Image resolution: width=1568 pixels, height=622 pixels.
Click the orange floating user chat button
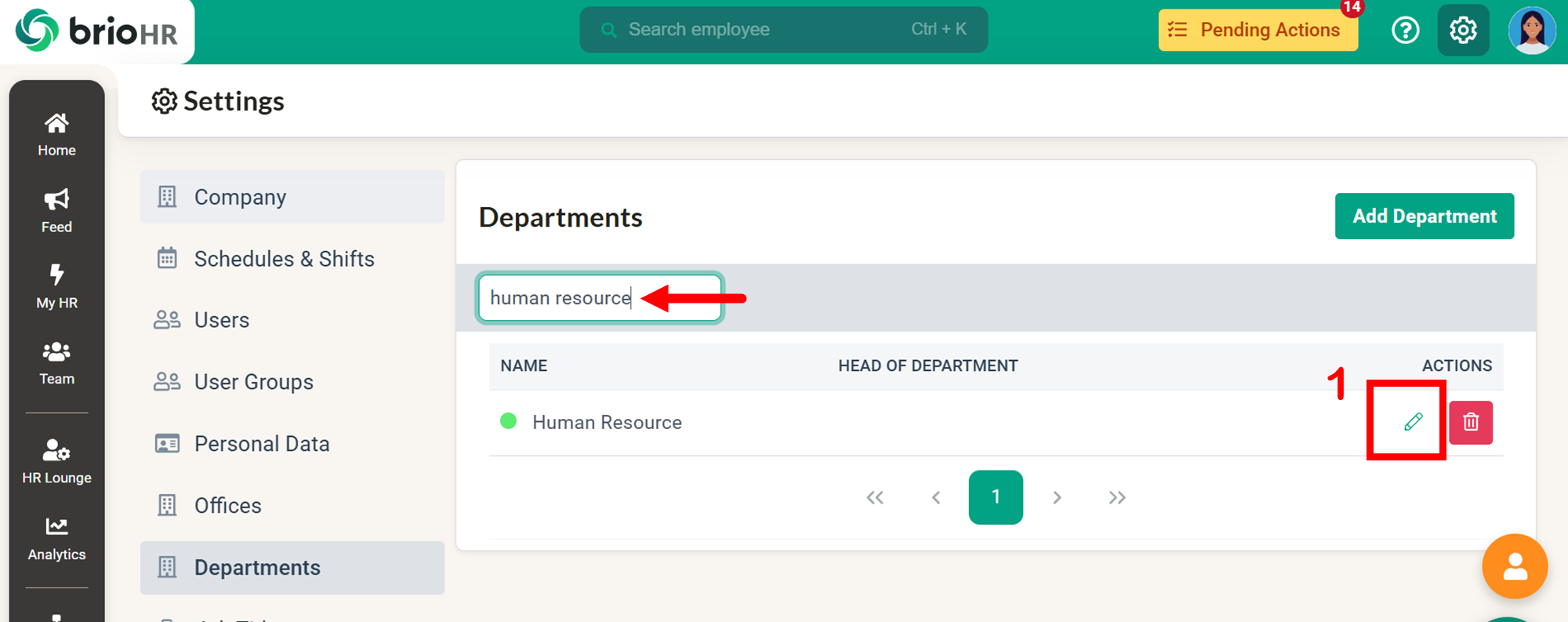point(1514,566)
